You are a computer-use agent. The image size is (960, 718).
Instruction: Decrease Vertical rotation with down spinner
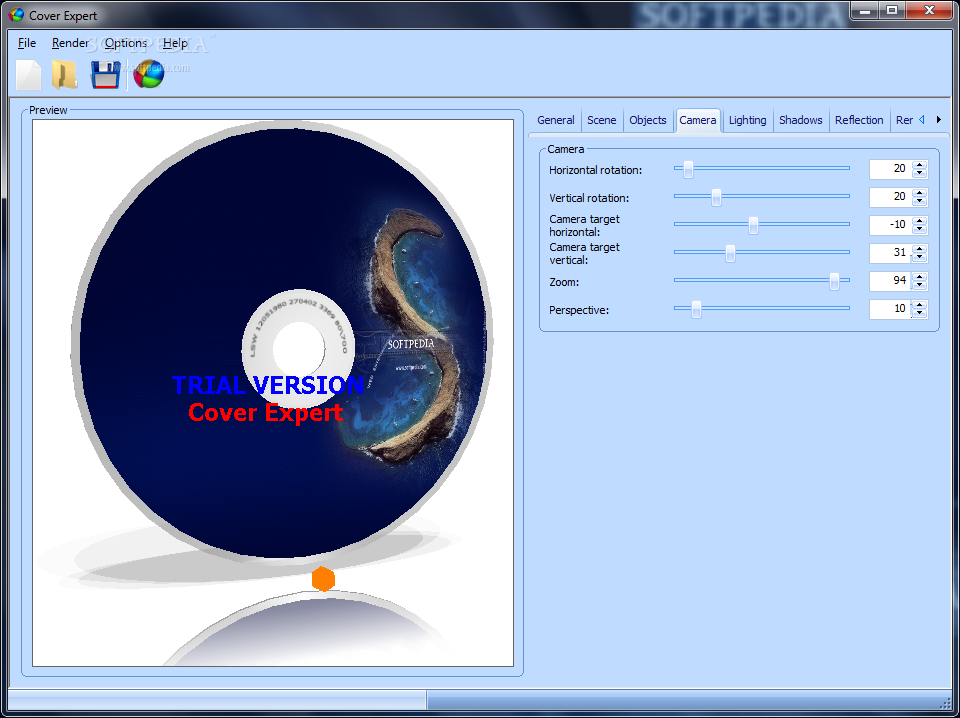(919, 202)
